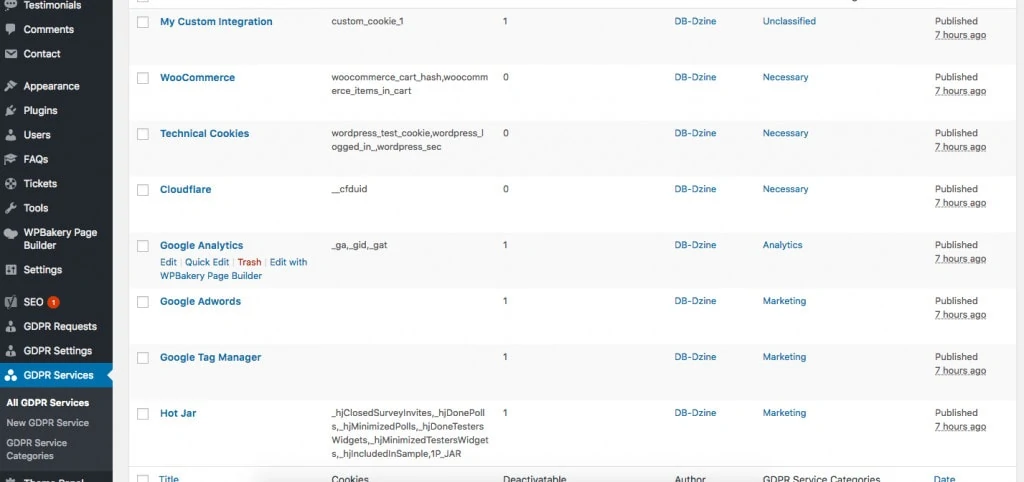Filter by Analytics category link
The width and height of the screenshot is (1024, 482).
click(782, 245)
